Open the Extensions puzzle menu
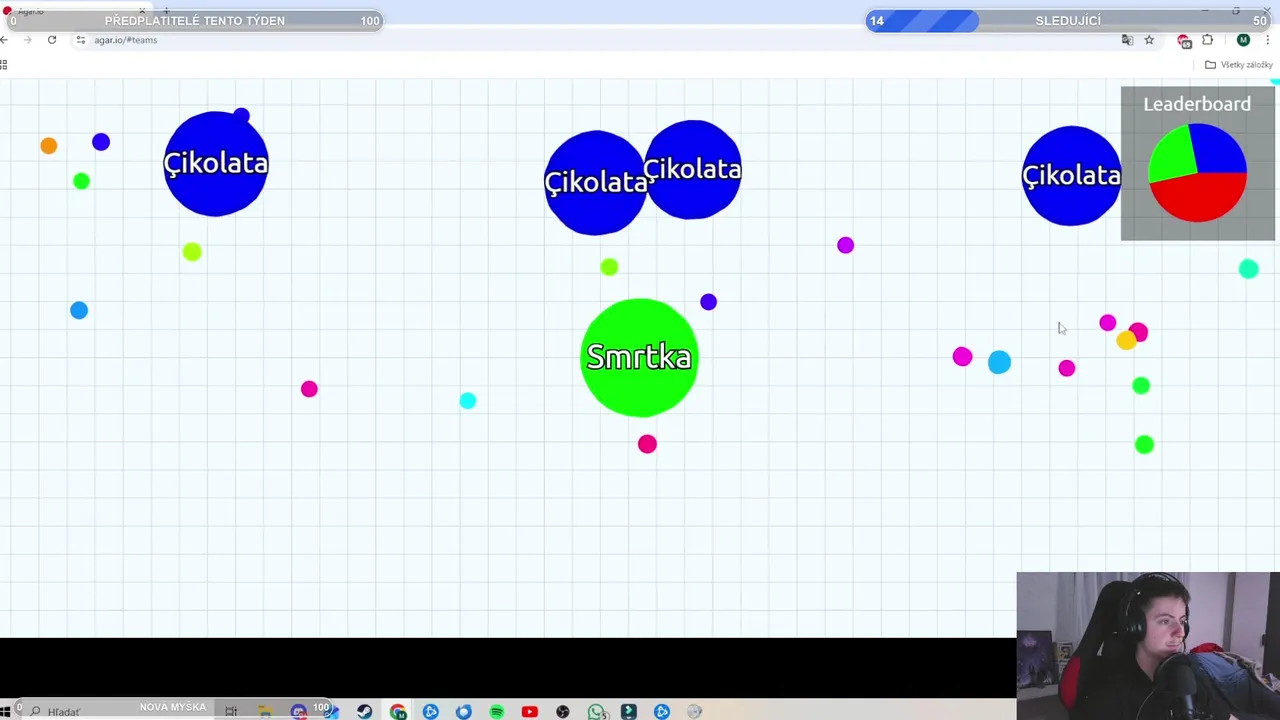Screen dimensions: 1280x720 click(1207, 40)
